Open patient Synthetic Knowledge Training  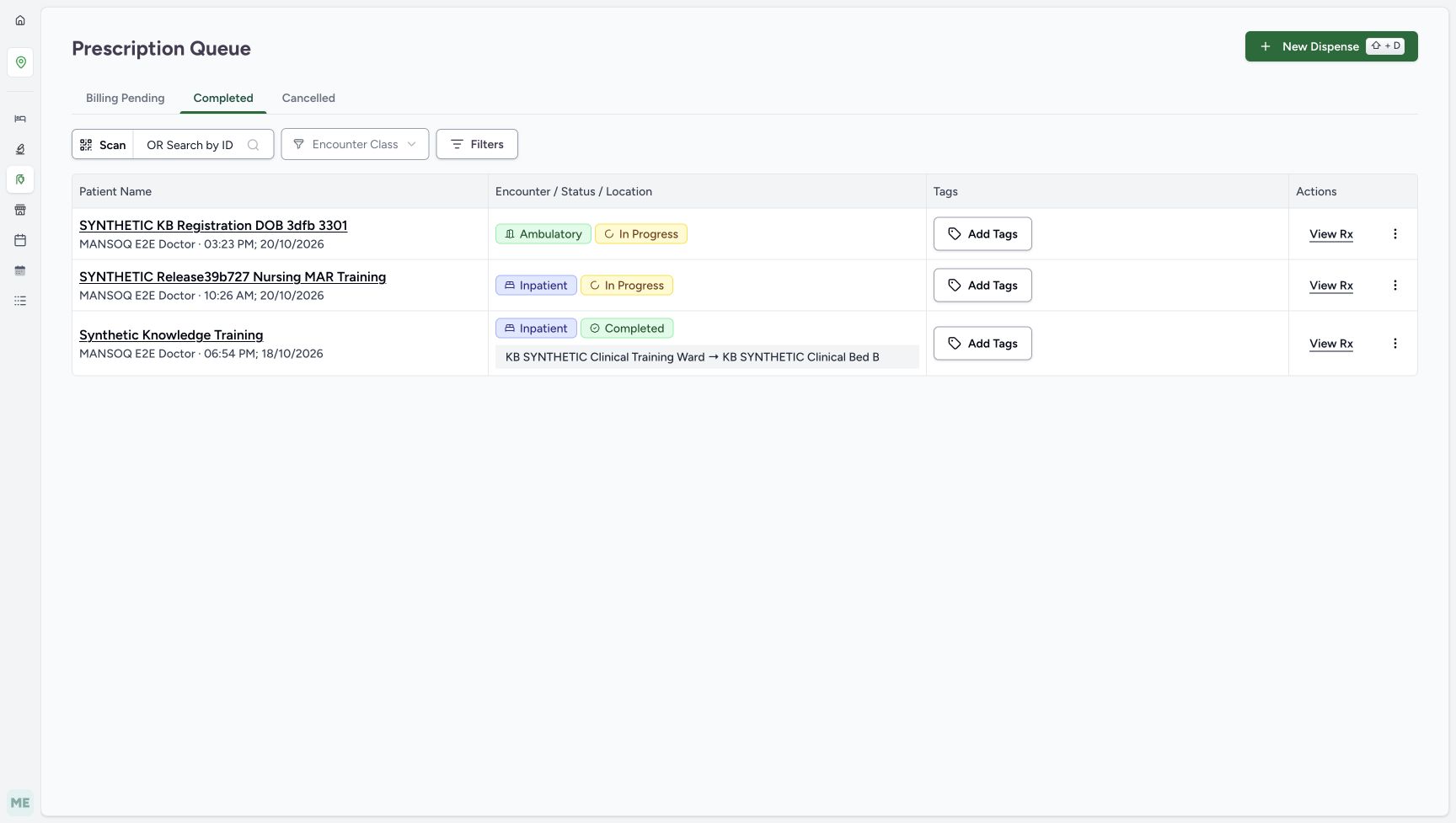coord(171,334)
